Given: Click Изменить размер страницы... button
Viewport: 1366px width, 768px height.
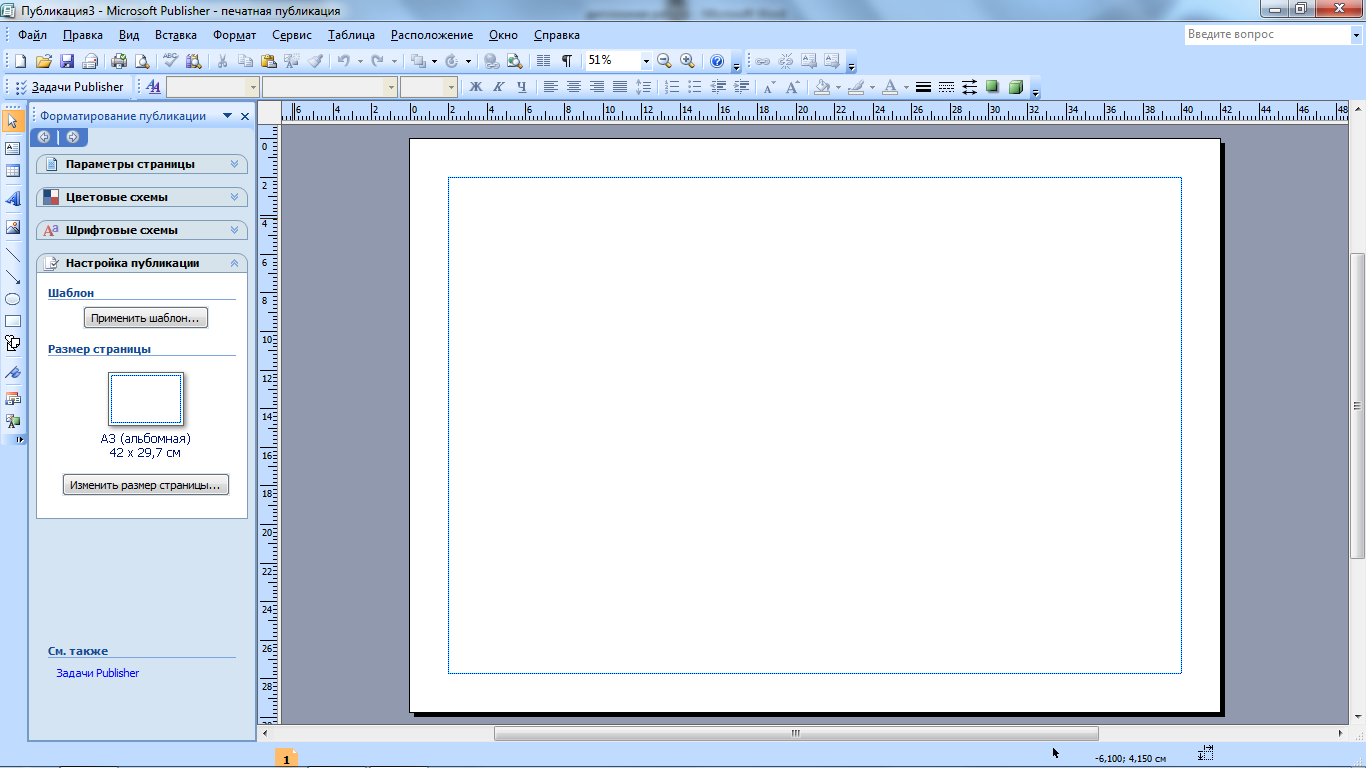Looking at the screenshot, I should tap(146, 485).
